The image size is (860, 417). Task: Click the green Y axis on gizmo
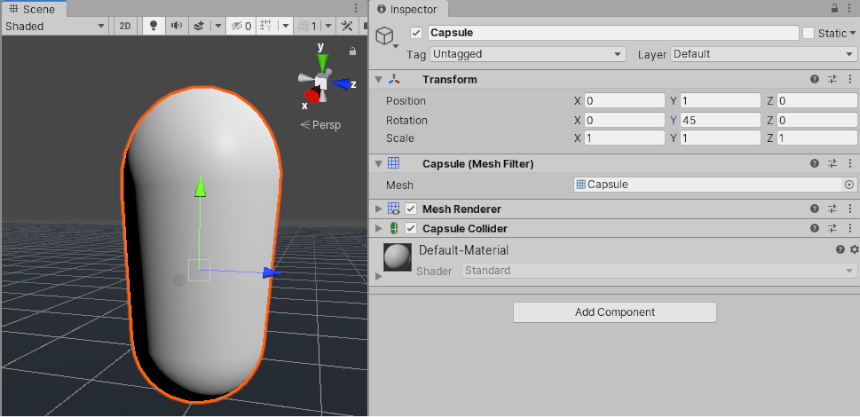tap(323, 58)
